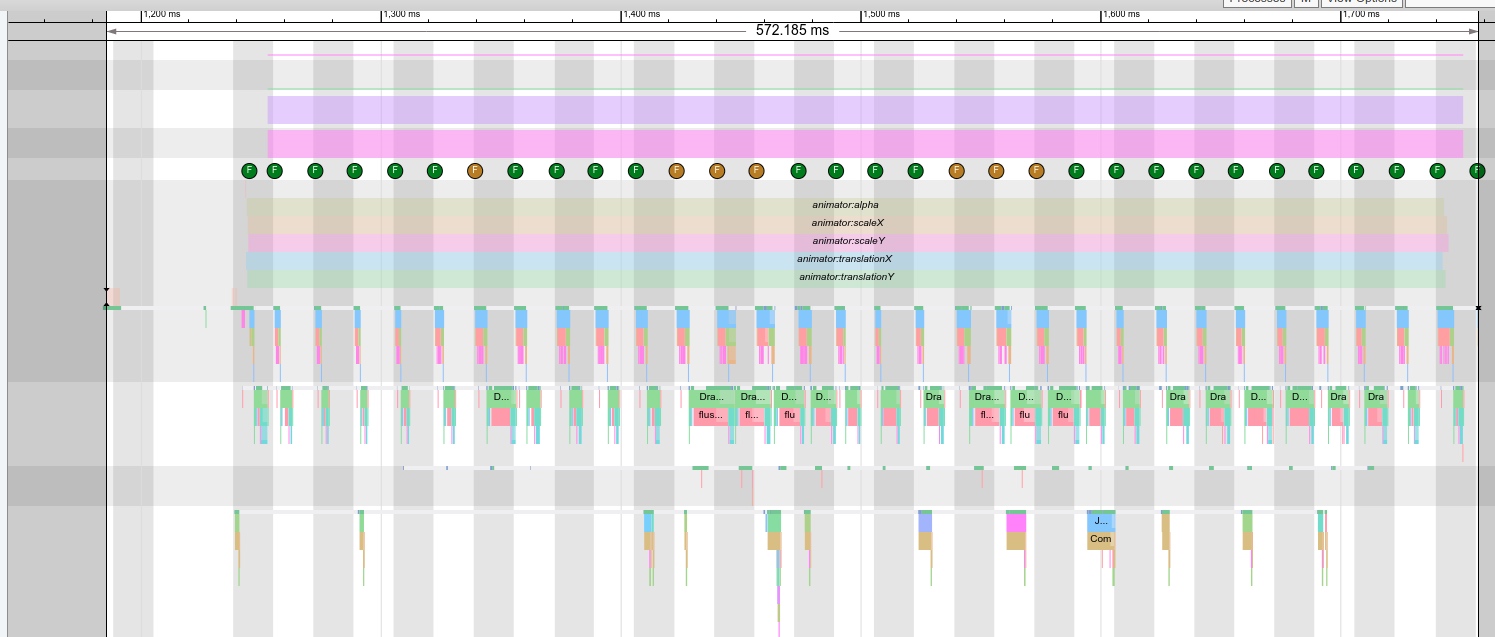Select the first orange F frame marker

point(475,171)
